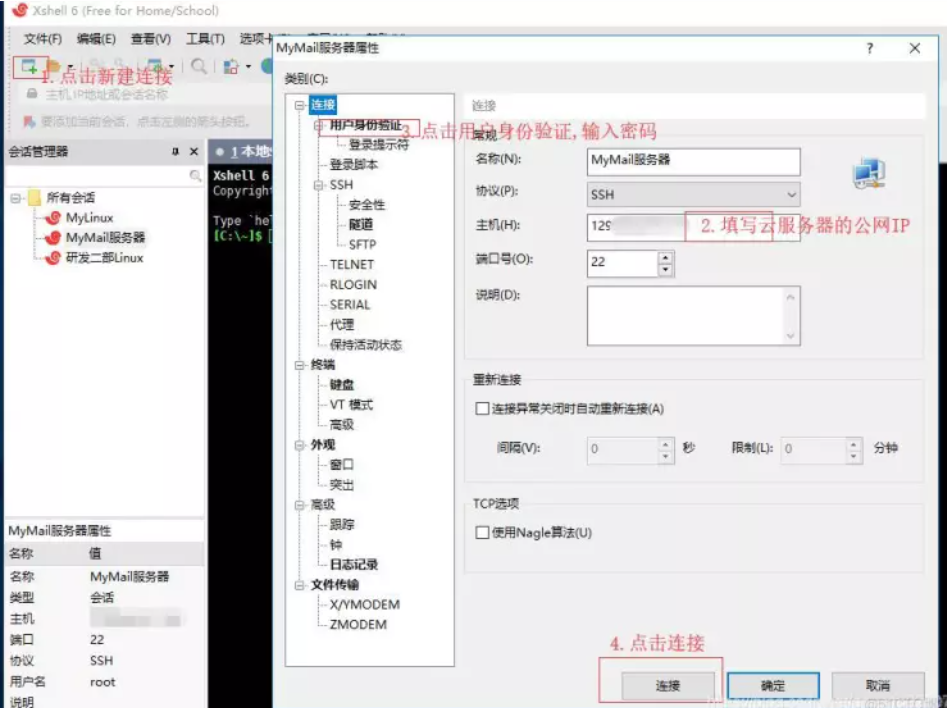Click the 所有会话 folder icon
The image size is (947, 708).
click(x=34, y=198)
